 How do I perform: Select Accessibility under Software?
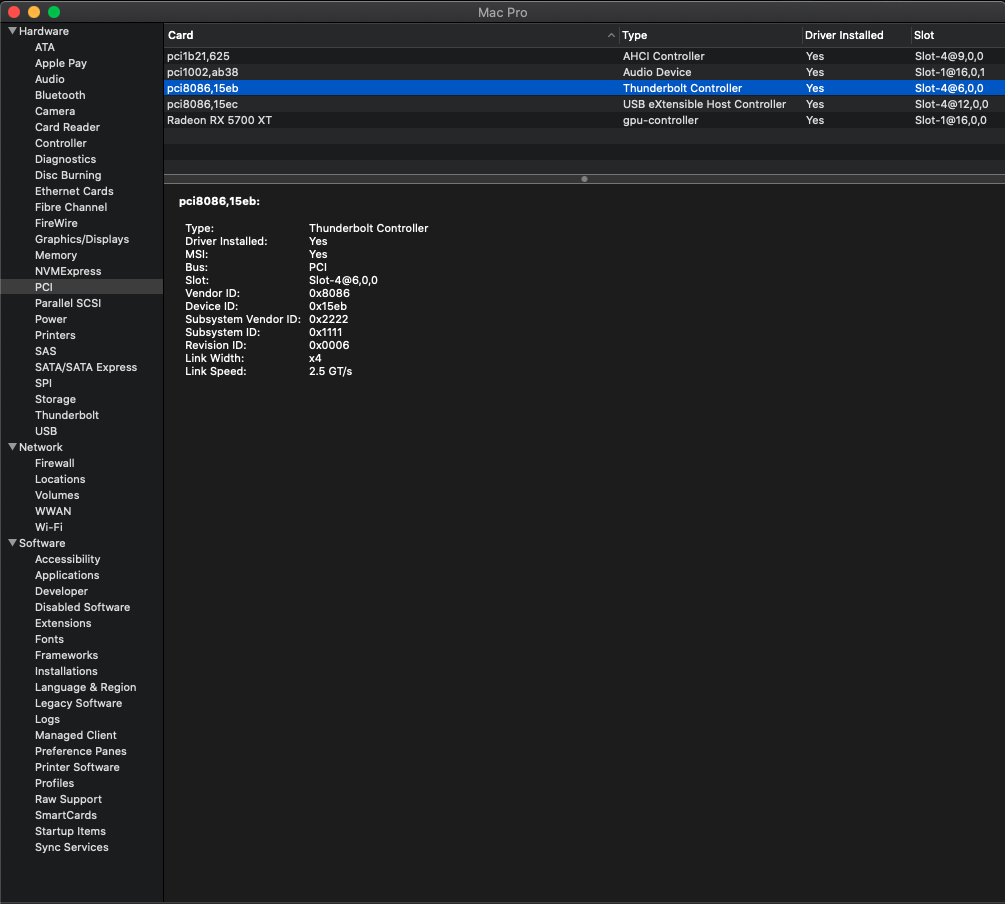coord(67,559)
